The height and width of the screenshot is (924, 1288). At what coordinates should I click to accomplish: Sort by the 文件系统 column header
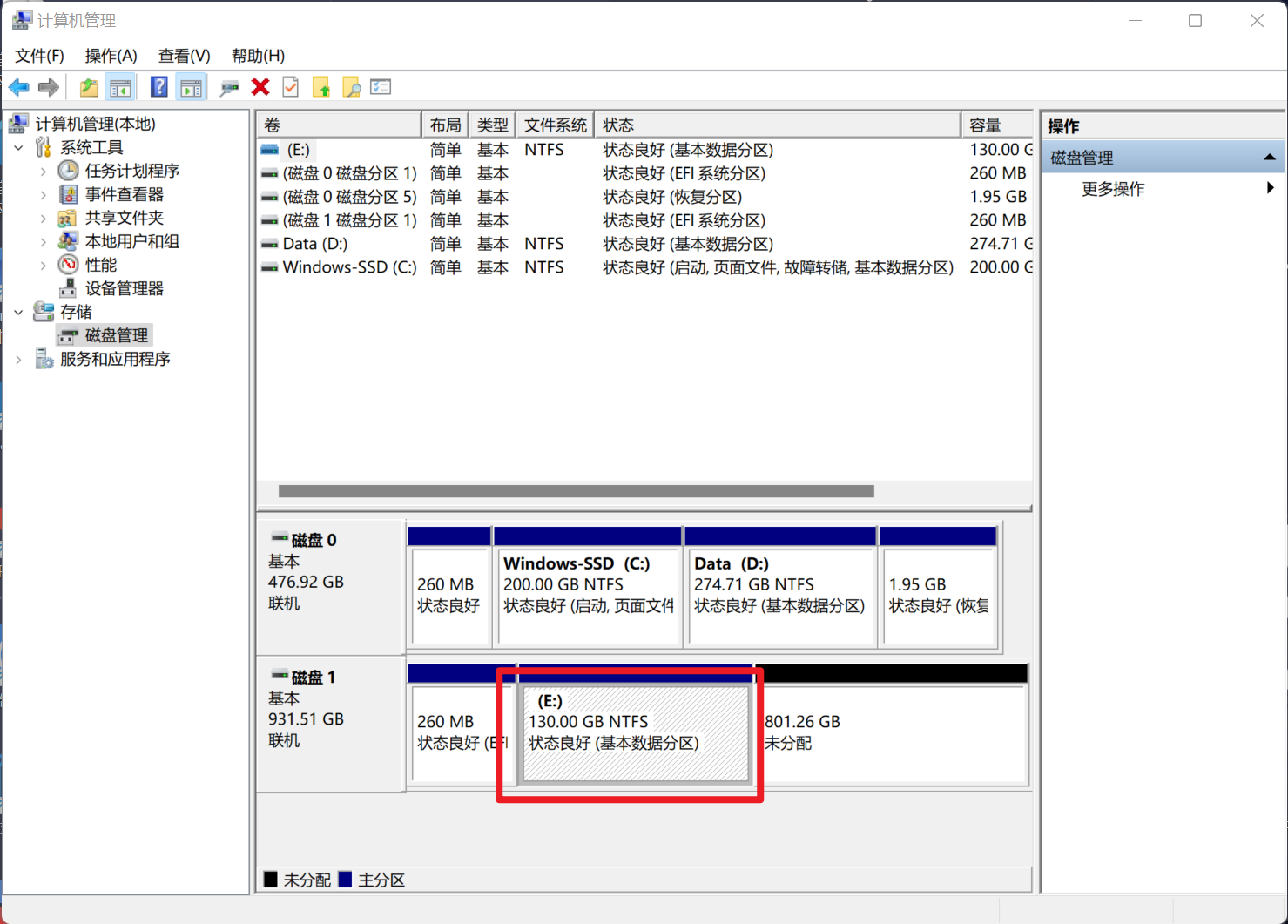click(555, 125)
